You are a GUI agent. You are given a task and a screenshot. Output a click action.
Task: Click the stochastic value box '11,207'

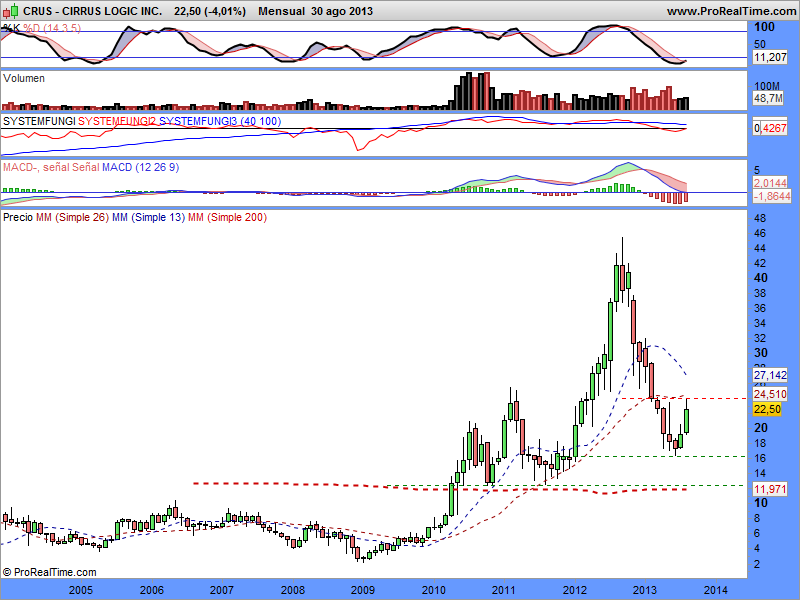pos(770,57)
